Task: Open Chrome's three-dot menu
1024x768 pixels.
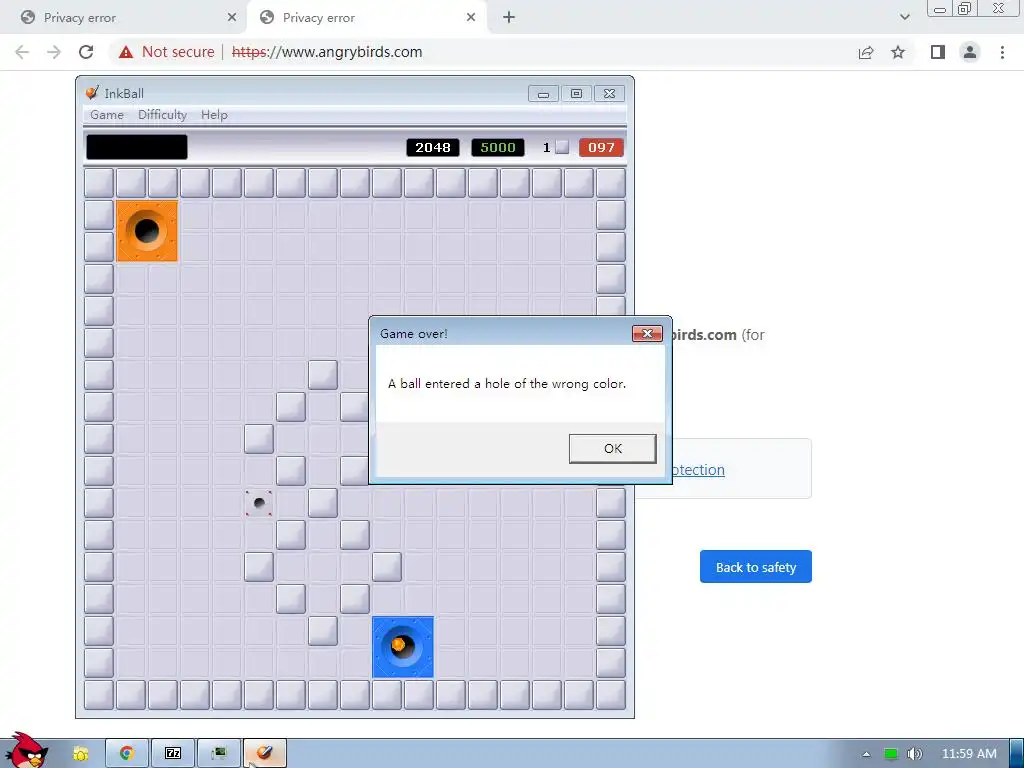Action: click(1002, 52)
